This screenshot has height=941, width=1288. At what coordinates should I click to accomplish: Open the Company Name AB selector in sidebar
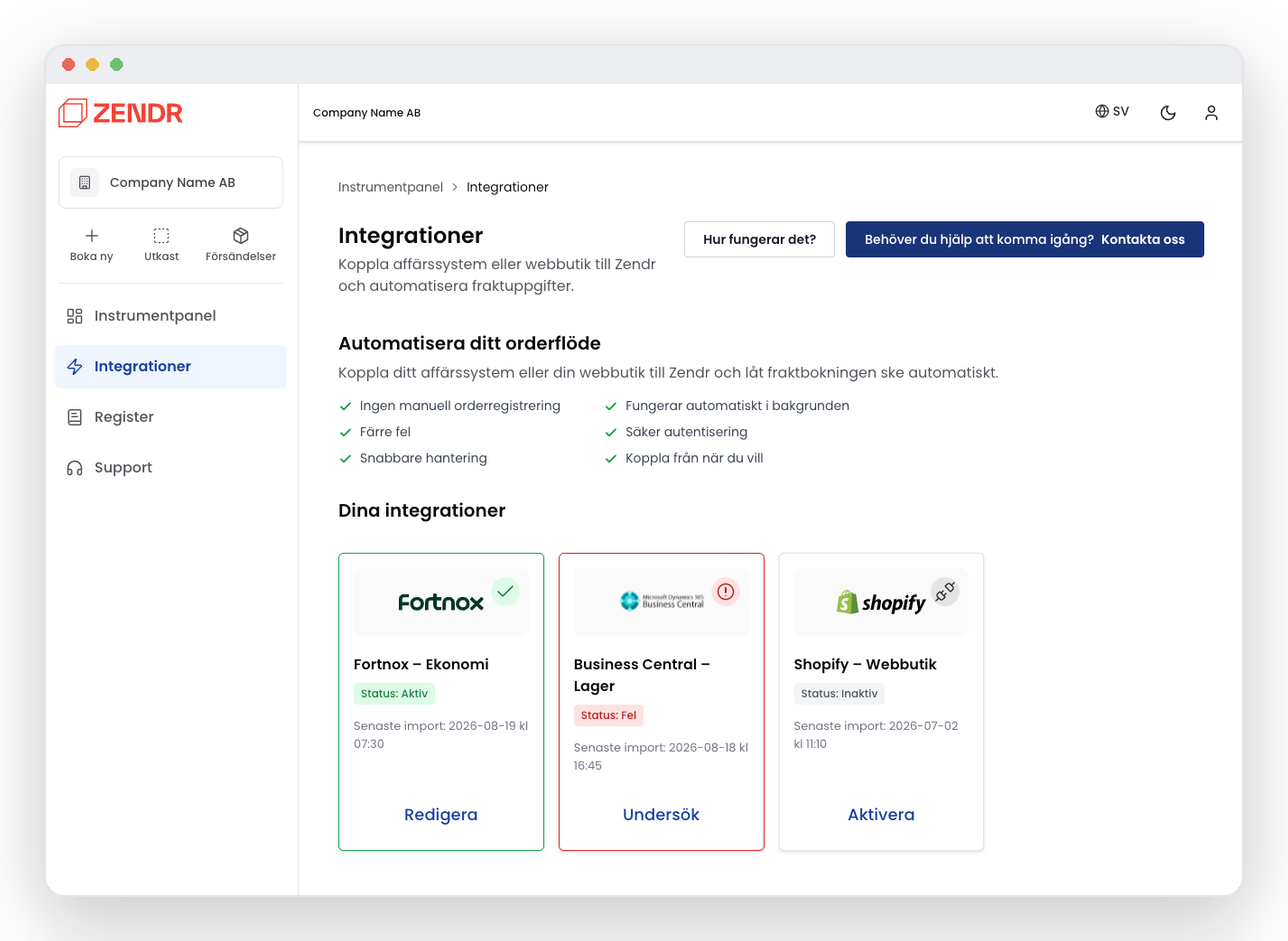[171, 183]
